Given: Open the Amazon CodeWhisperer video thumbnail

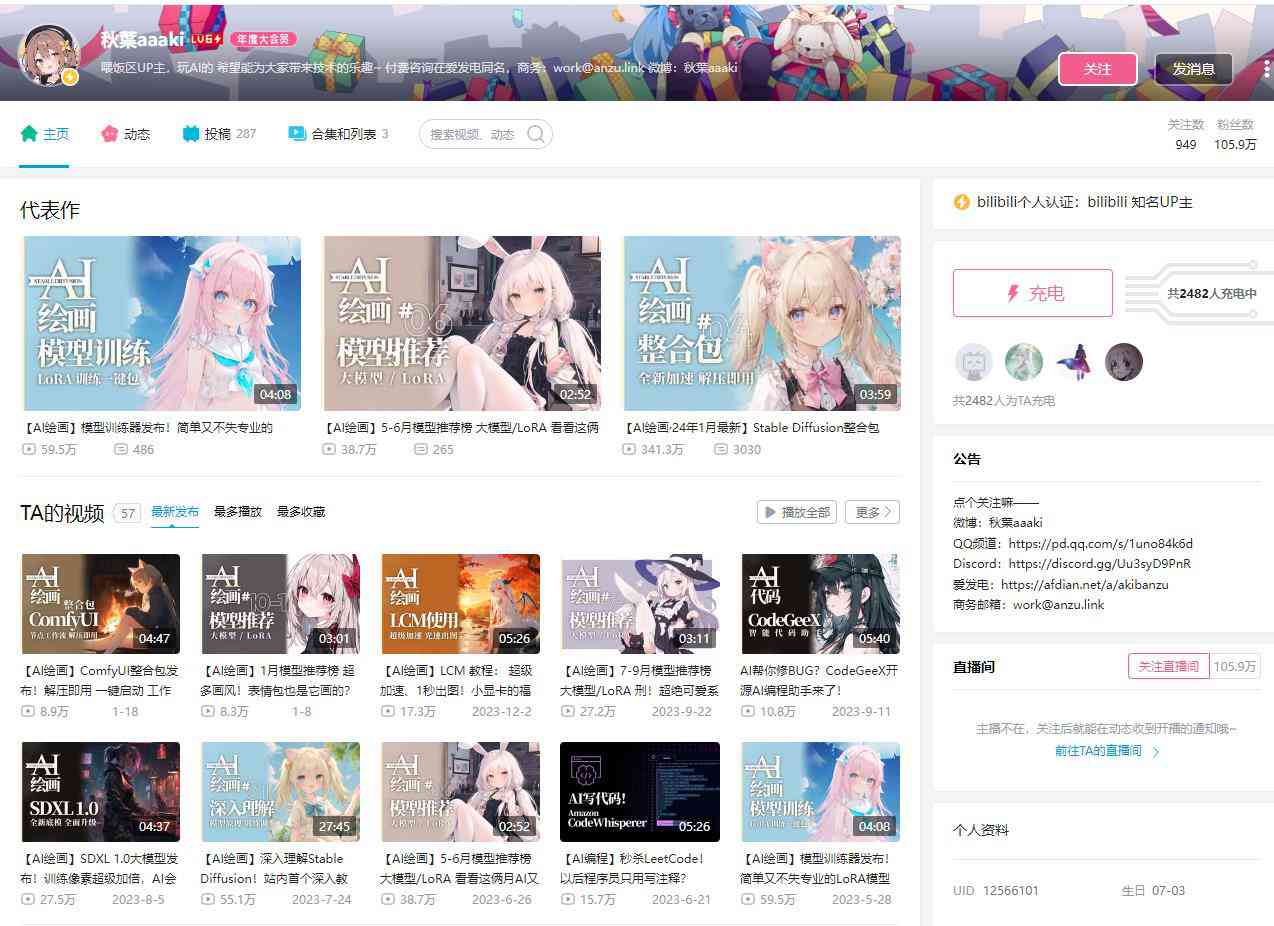Looking at the screenshot, I should 640,792.
